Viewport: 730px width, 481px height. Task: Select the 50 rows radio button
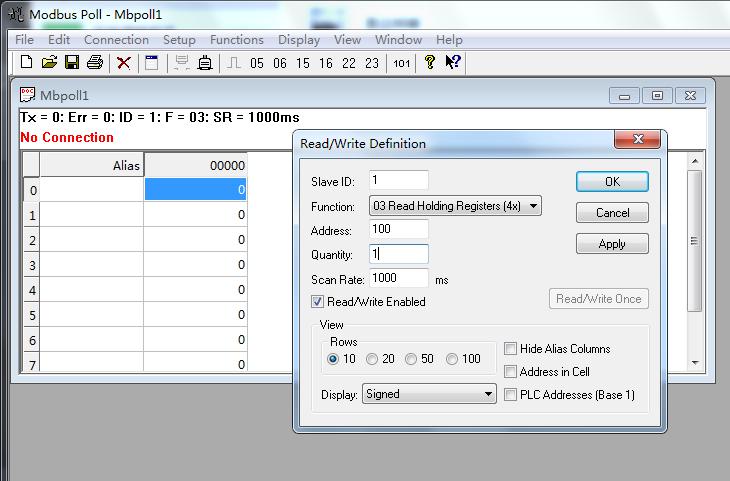412,359
